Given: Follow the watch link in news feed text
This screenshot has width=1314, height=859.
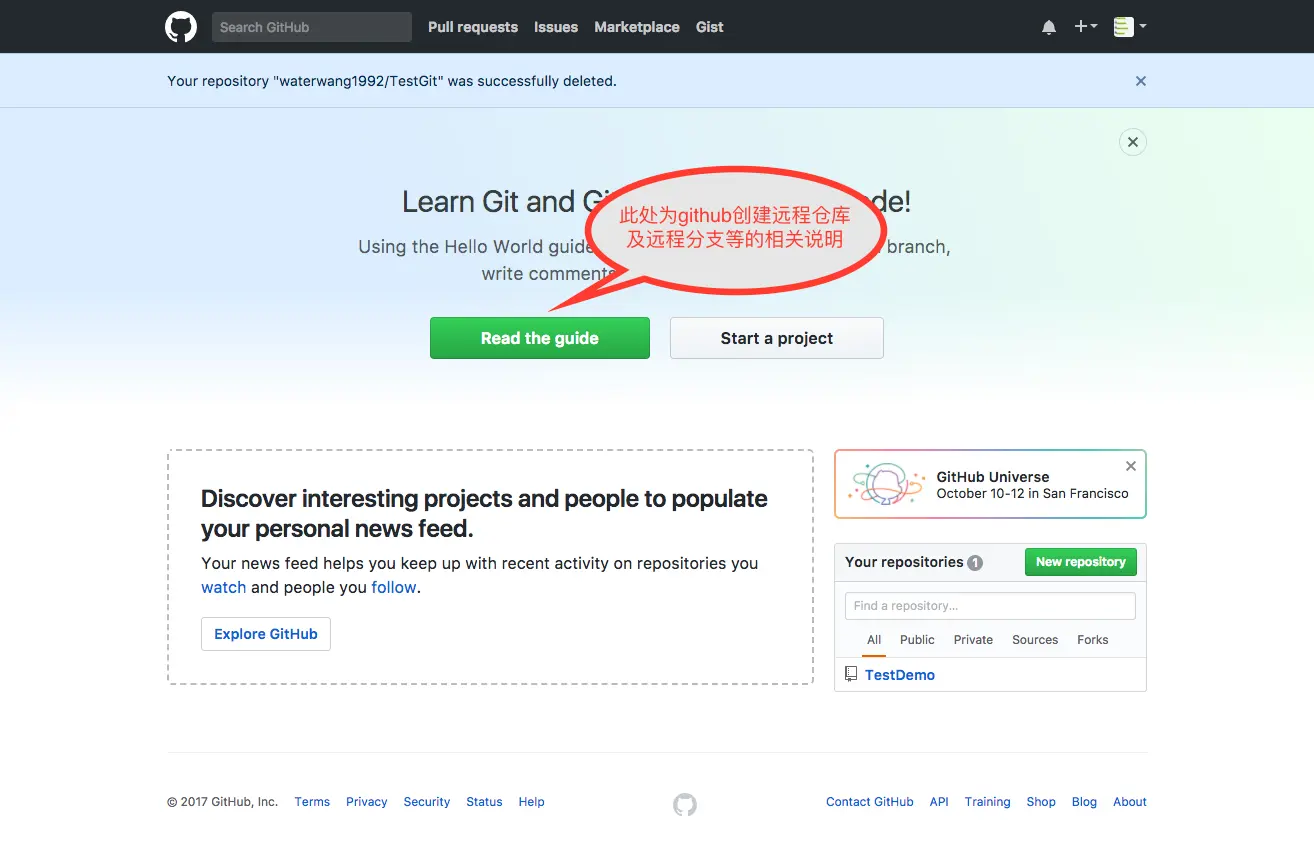Looking at the screenshot, I should coord(224,587).
